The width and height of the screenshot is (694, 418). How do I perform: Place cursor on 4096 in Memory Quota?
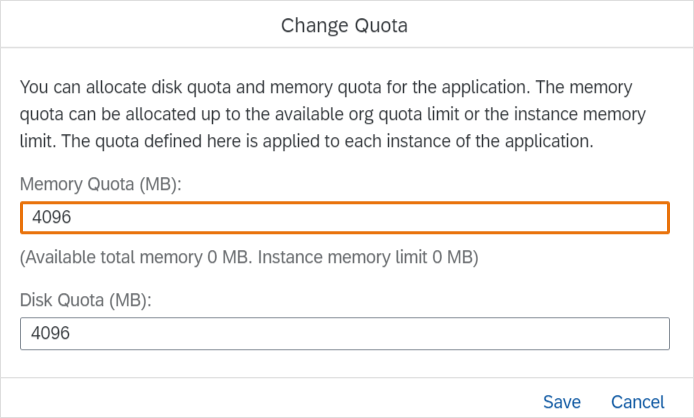[x=51, y=218]
